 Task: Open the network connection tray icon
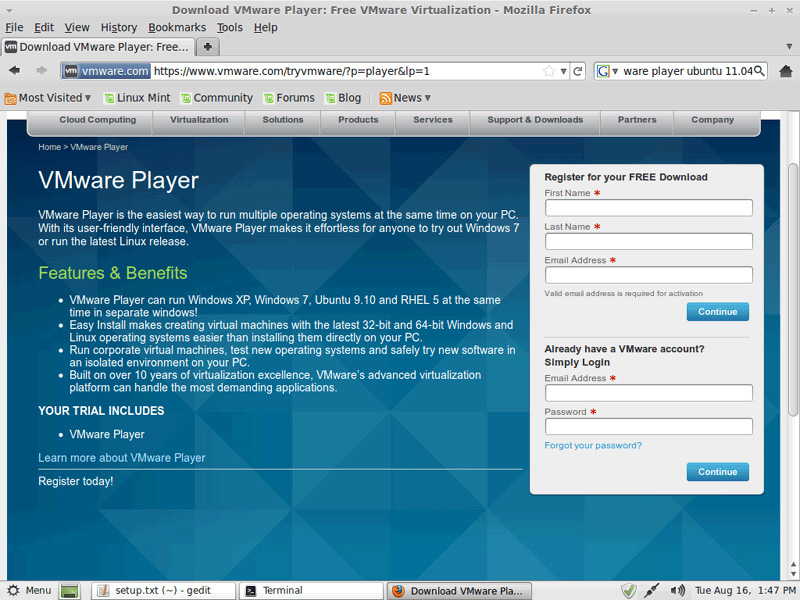652,591
